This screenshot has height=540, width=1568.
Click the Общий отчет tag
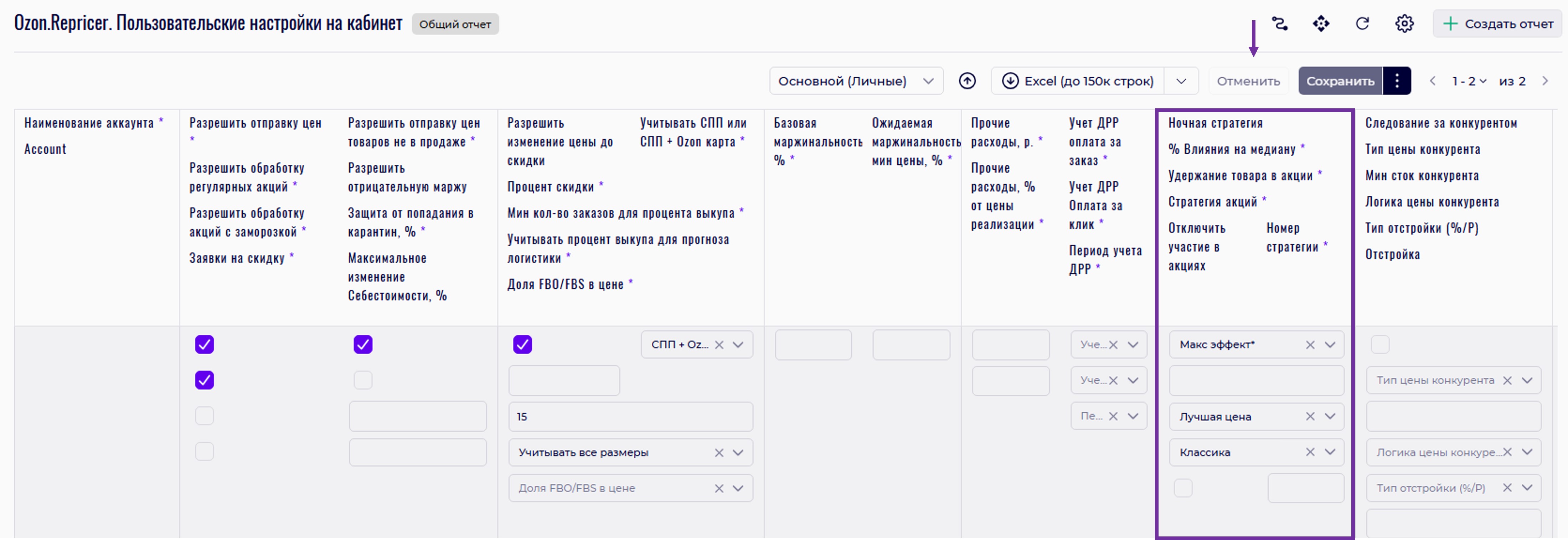(x=455, y=24)
